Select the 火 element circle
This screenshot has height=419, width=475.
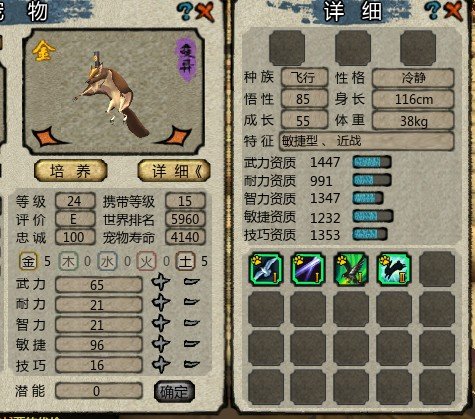146,261
